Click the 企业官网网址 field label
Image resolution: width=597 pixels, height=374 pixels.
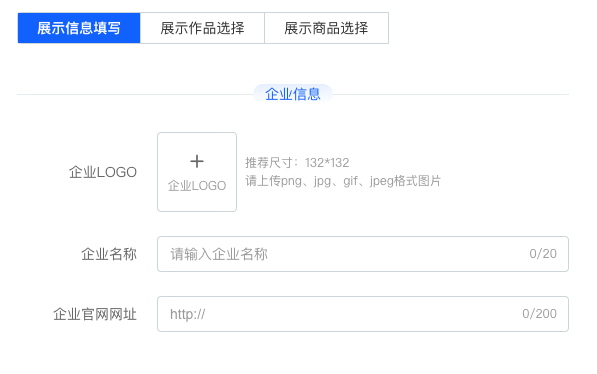click(x=95, y=314)
